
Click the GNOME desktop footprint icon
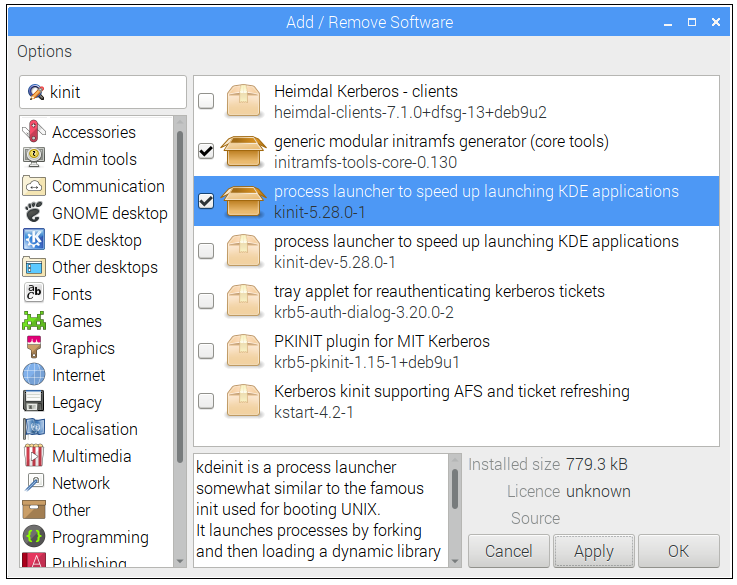click(x=34, y=212)
